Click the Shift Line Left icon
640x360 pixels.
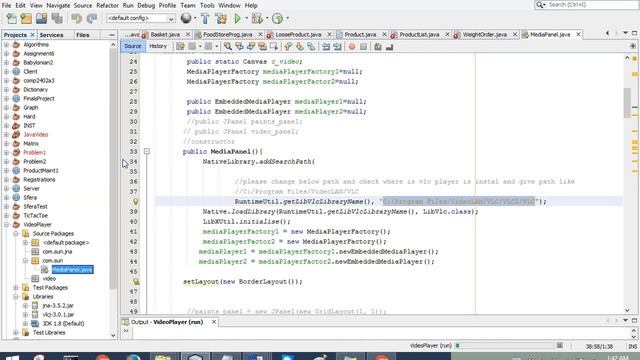point(326,47)
